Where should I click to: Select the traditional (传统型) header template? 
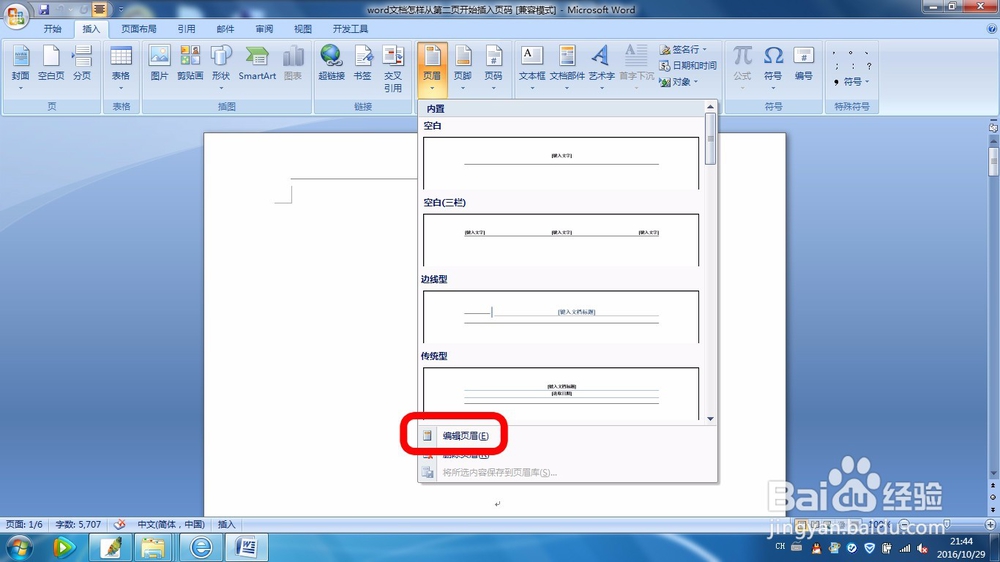point(561,394)
